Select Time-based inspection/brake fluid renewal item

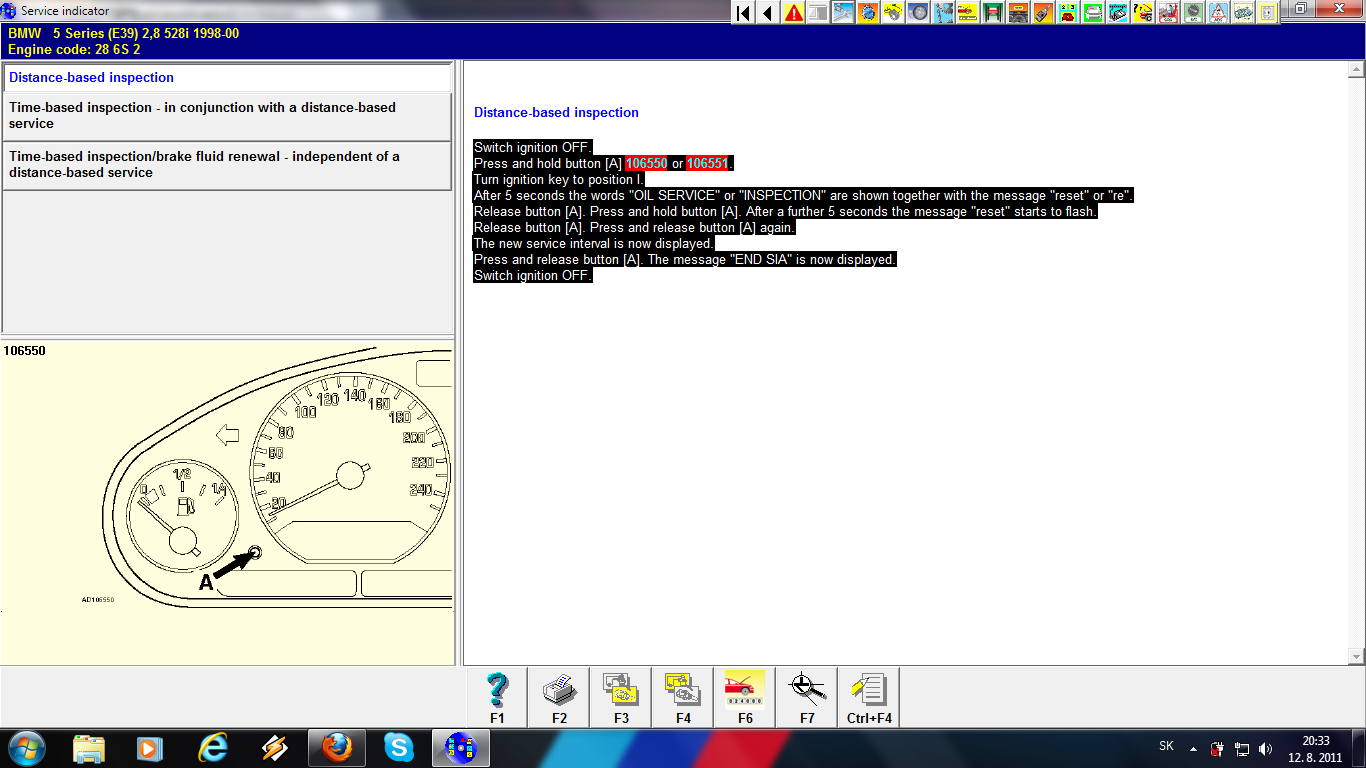[x=227, y=165]
